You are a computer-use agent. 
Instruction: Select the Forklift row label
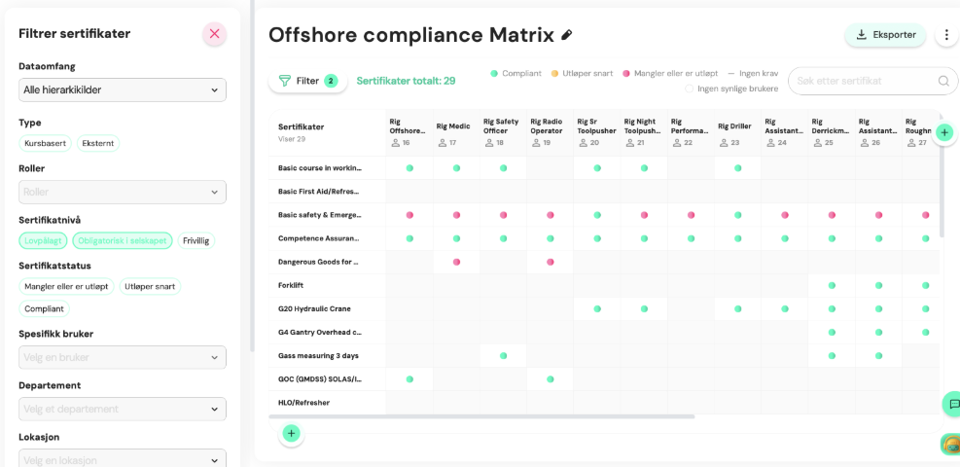tap(291, 285)
